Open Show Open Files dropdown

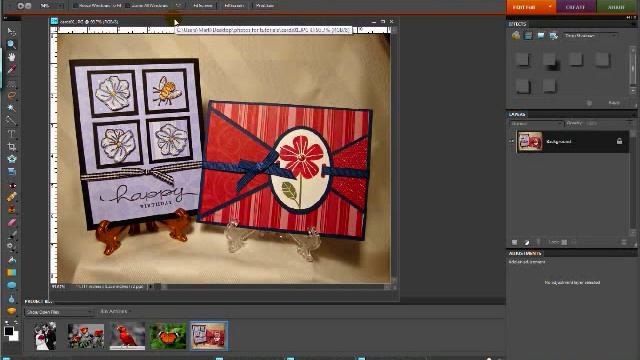point(59,312)
